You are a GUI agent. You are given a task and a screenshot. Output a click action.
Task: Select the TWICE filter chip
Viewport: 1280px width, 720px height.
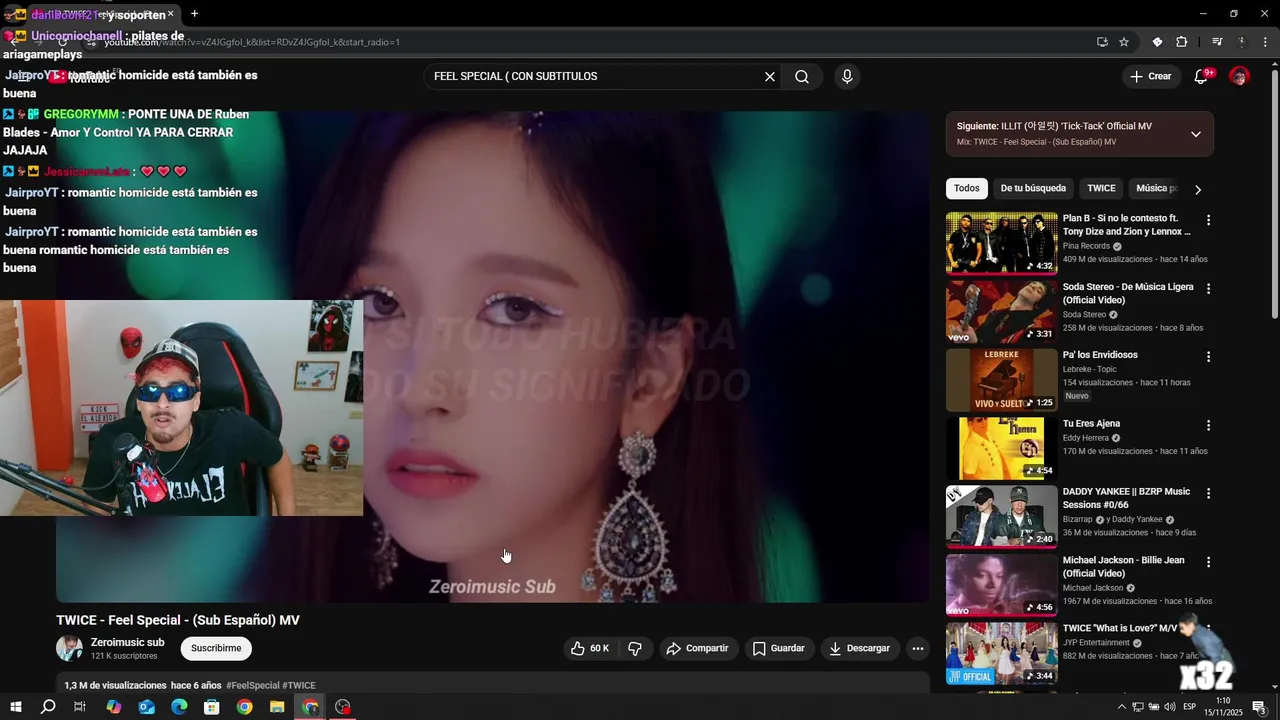1101,188
